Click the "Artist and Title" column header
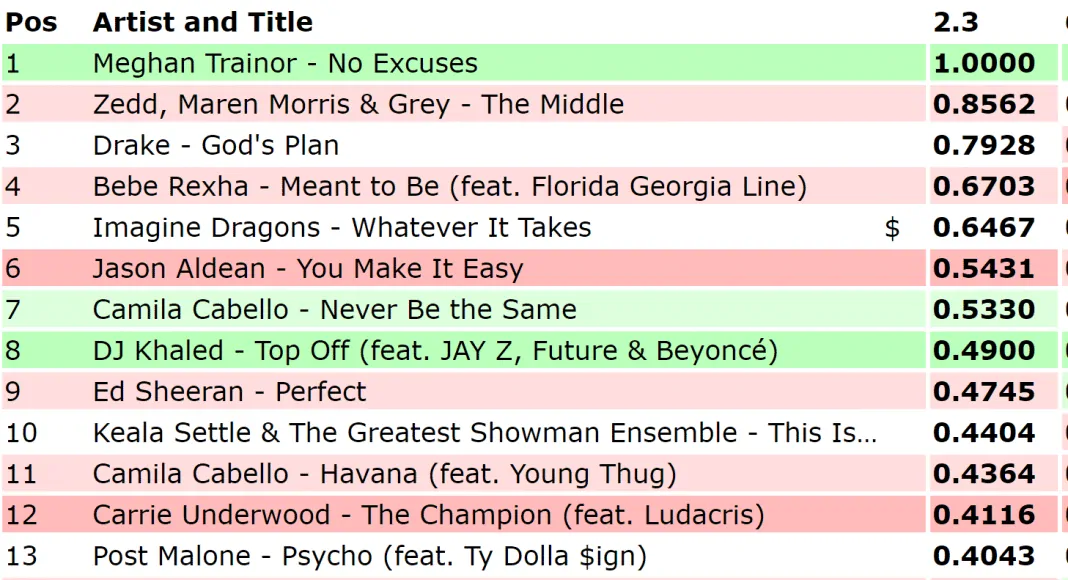The image size is (1068, 580). [x=203, y=22]
